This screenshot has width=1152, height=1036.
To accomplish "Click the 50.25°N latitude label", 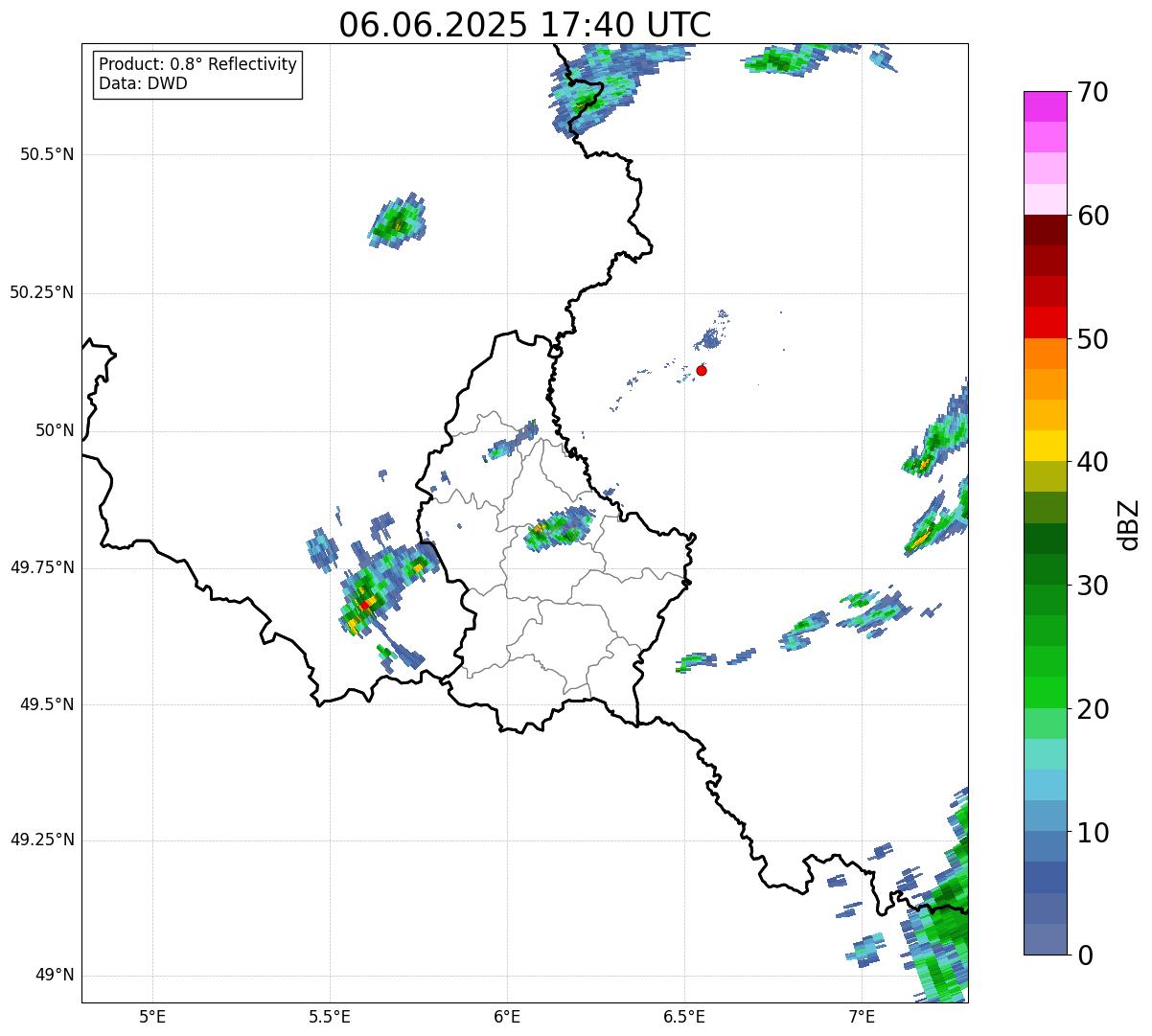I will pos(41,292).
